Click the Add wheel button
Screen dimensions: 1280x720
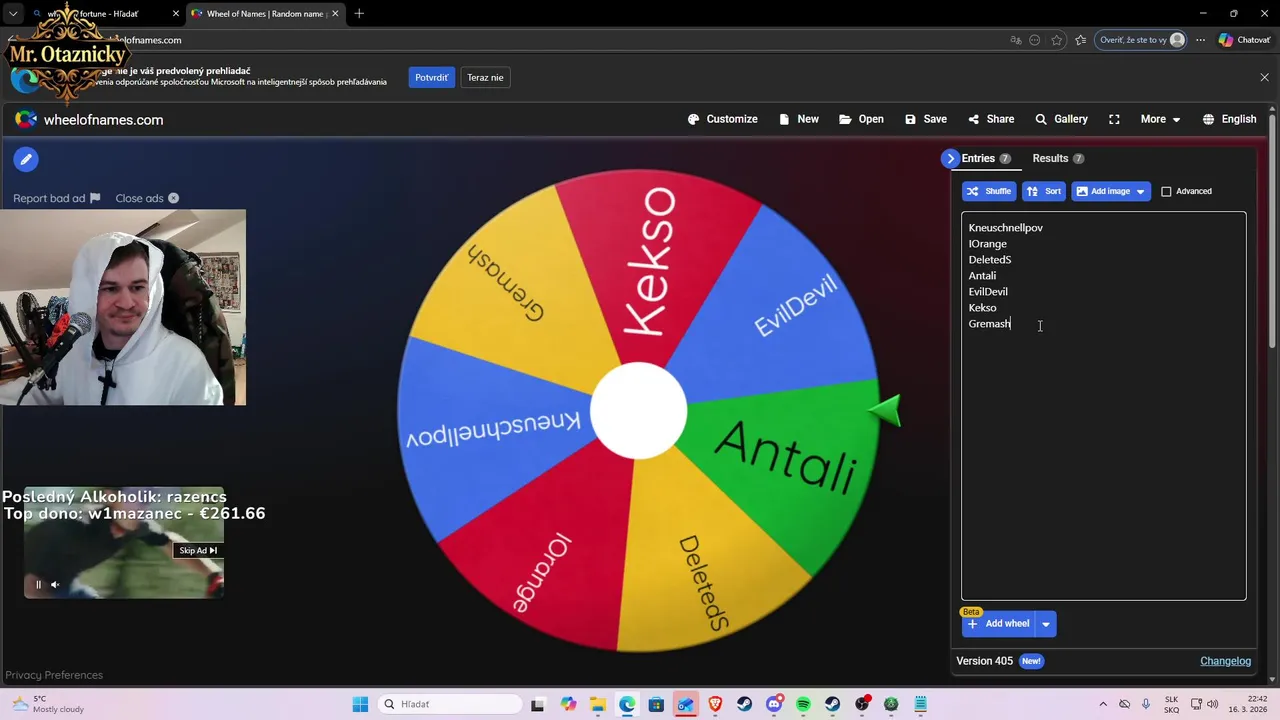[998, 624]
